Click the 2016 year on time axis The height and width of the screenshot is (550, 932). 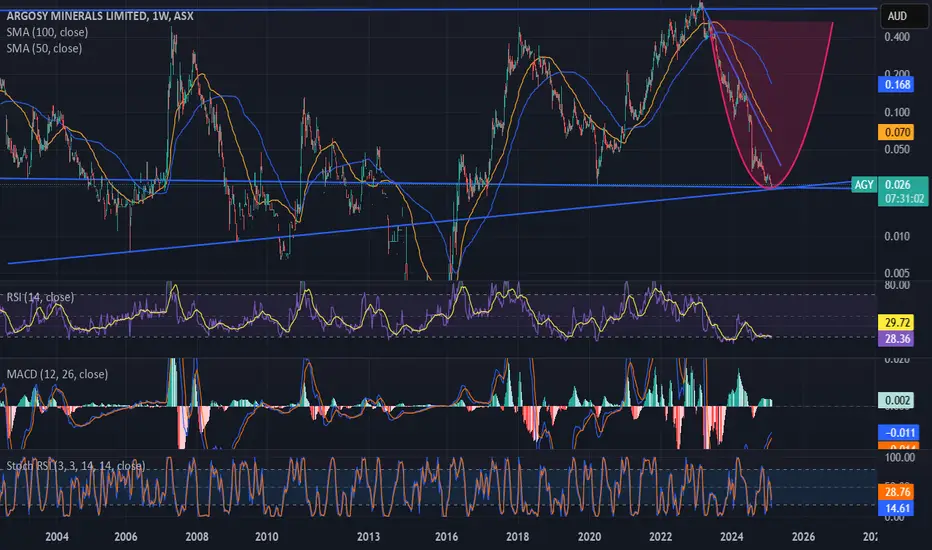[x=446, y=536]
